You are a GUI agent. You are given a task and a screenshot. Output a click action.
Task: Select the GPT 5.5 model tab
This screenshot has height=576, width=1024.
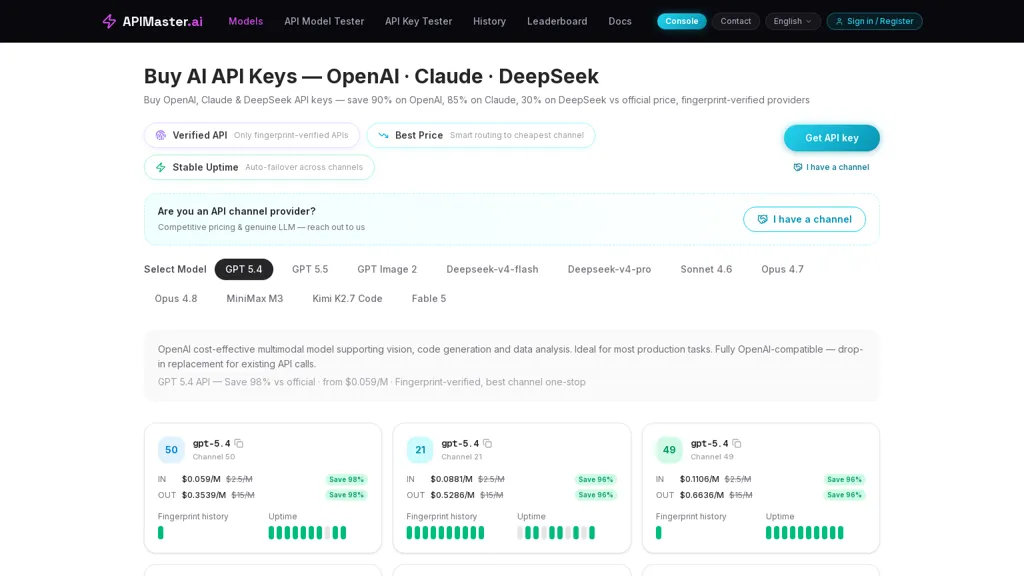pyautogui.click(x=310, y=269)
